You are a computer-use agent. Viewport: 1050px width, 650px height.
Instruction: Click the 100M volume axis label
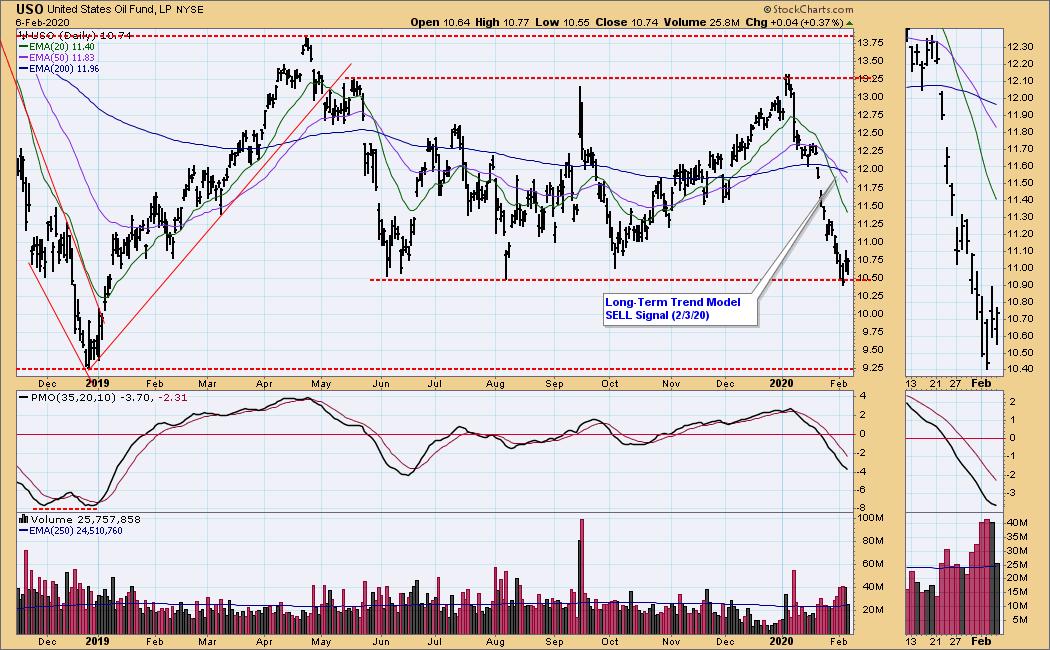pyautogui.click(x=871, y=518)
